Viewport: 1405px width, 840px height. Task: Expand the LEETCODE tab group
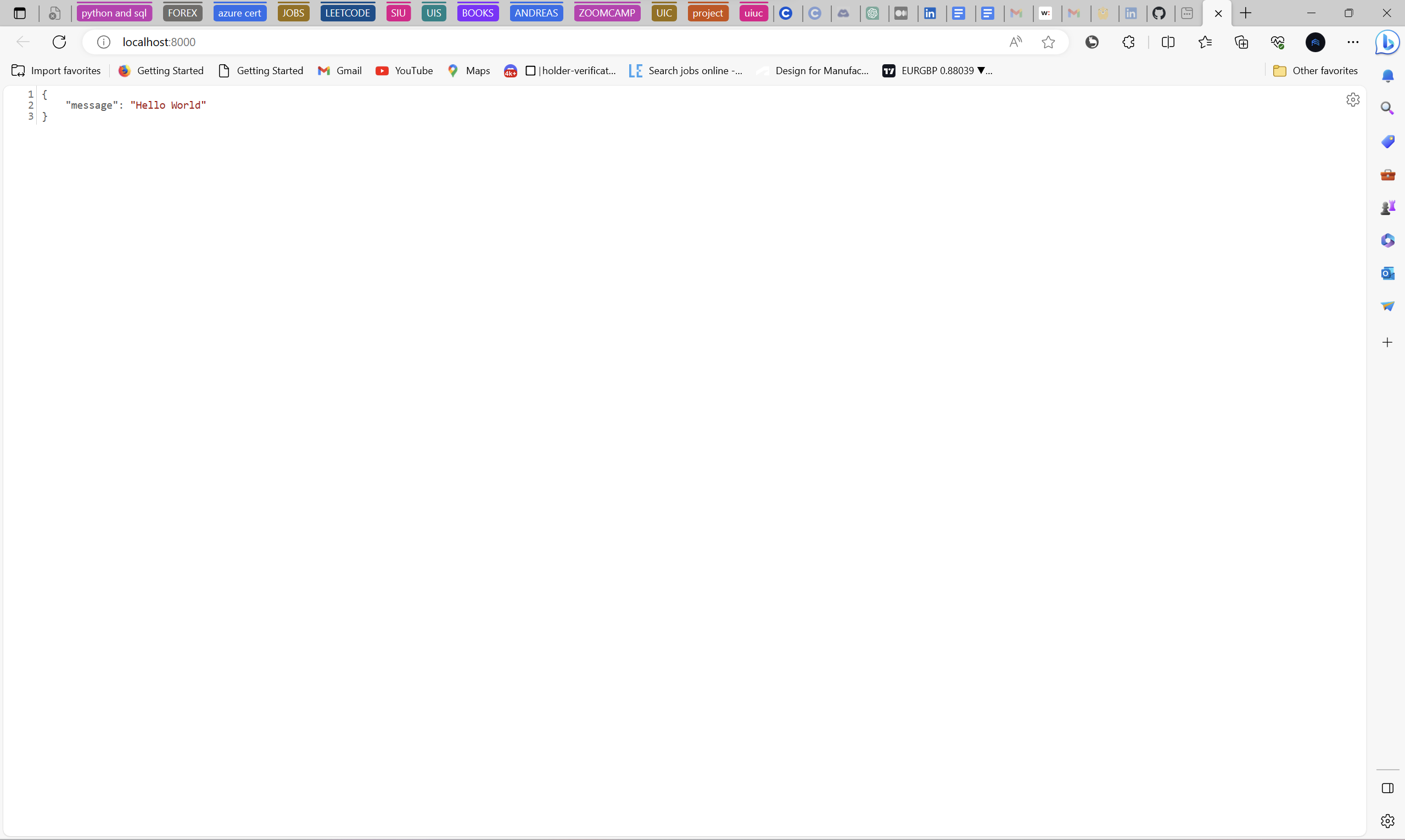tap(347, 13)
